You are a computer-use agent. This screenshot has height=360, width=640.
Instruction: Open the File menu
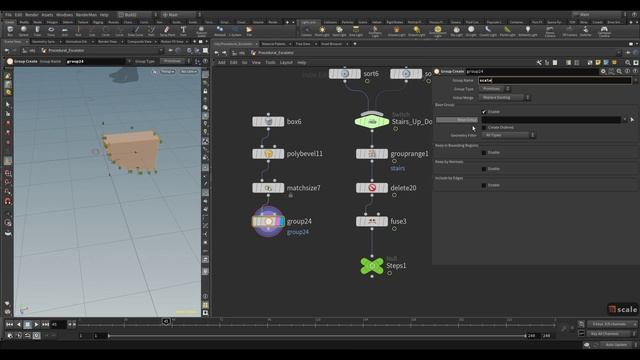[x=8, y=15]
